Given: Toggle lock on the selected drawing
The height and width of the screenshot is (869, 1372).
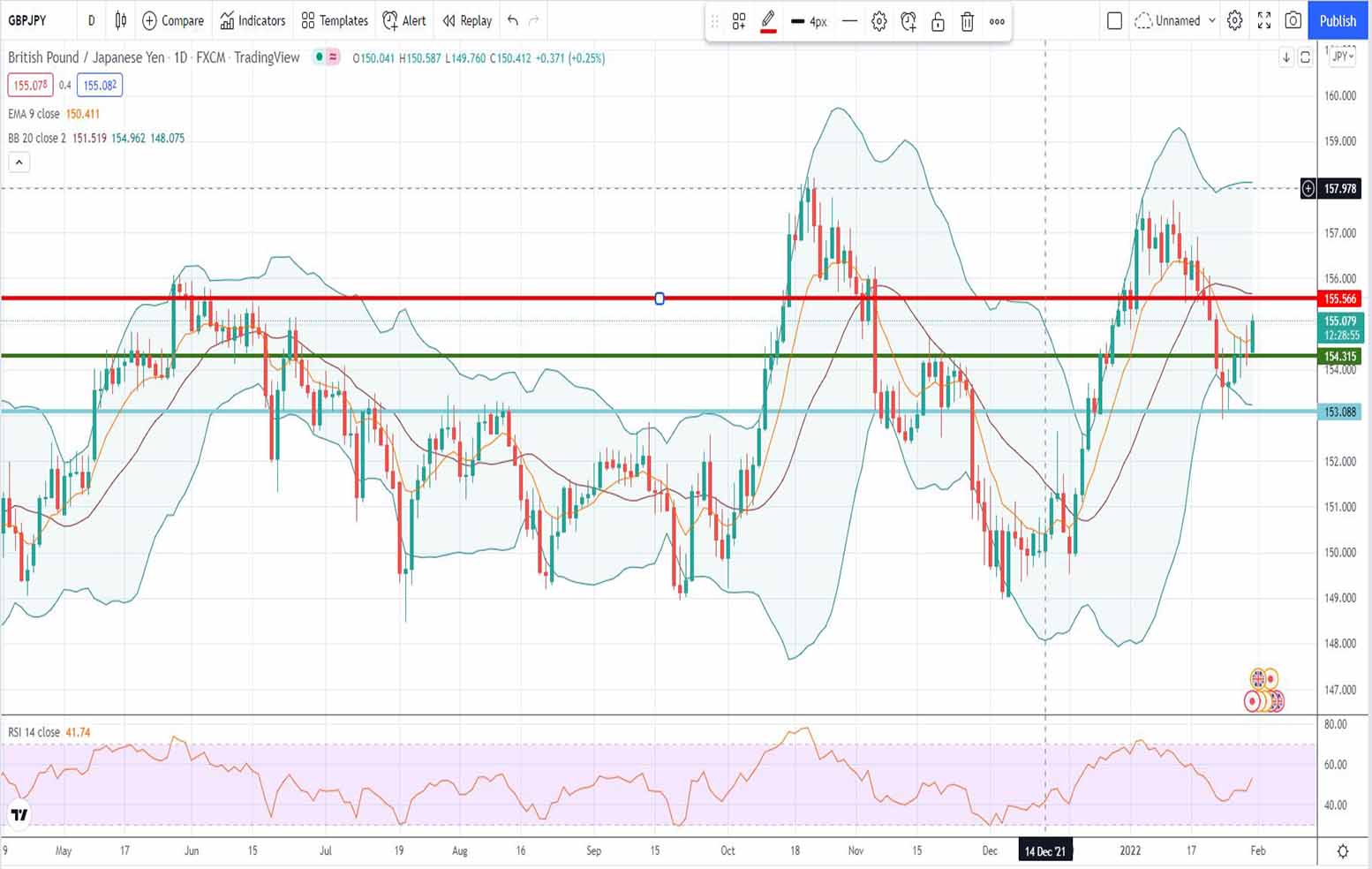Looking at the screenshot, I should coord(938,21).
